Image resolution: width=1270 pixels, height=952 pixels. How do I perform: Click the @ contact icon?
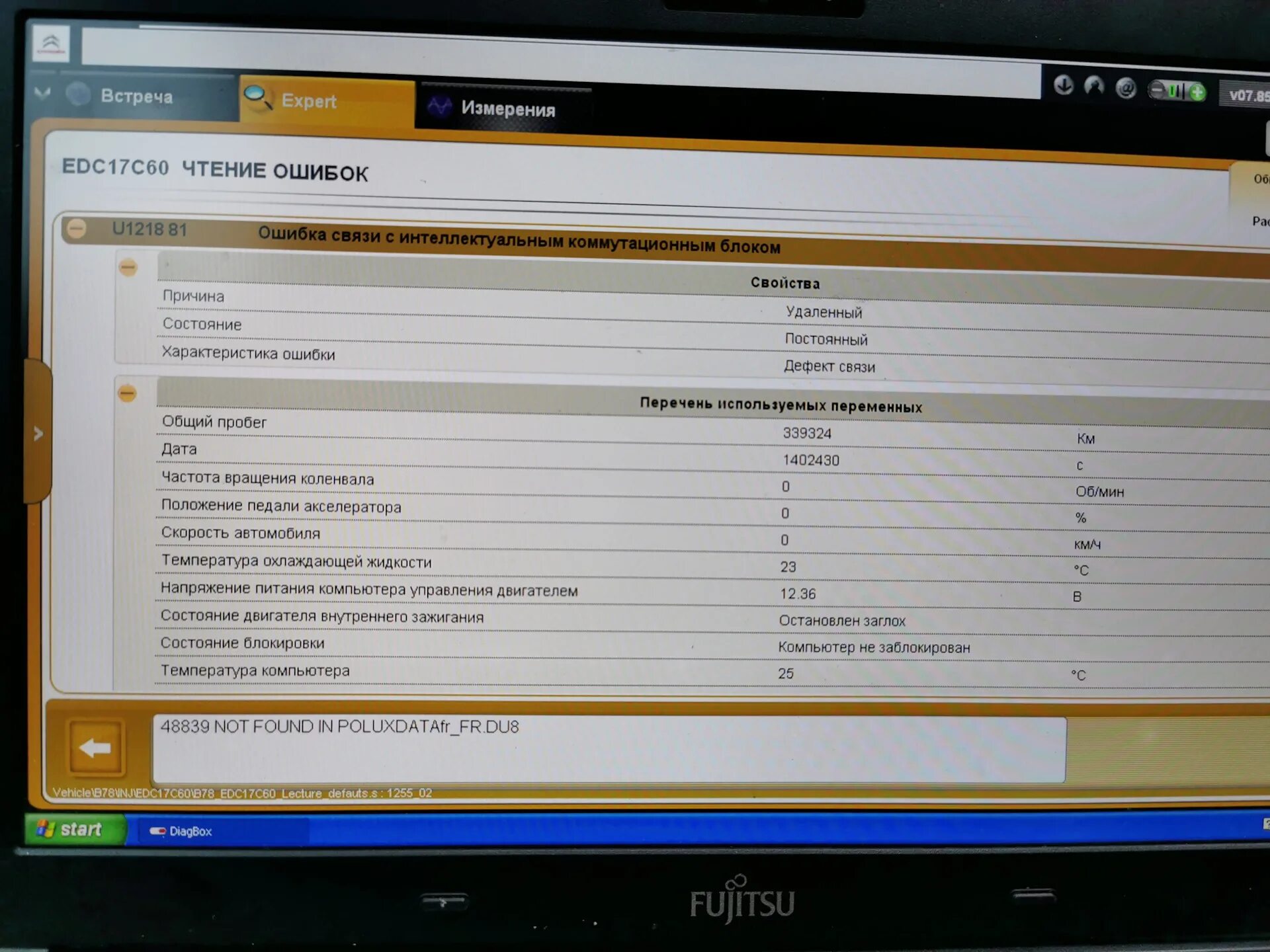pos(1125,88)
